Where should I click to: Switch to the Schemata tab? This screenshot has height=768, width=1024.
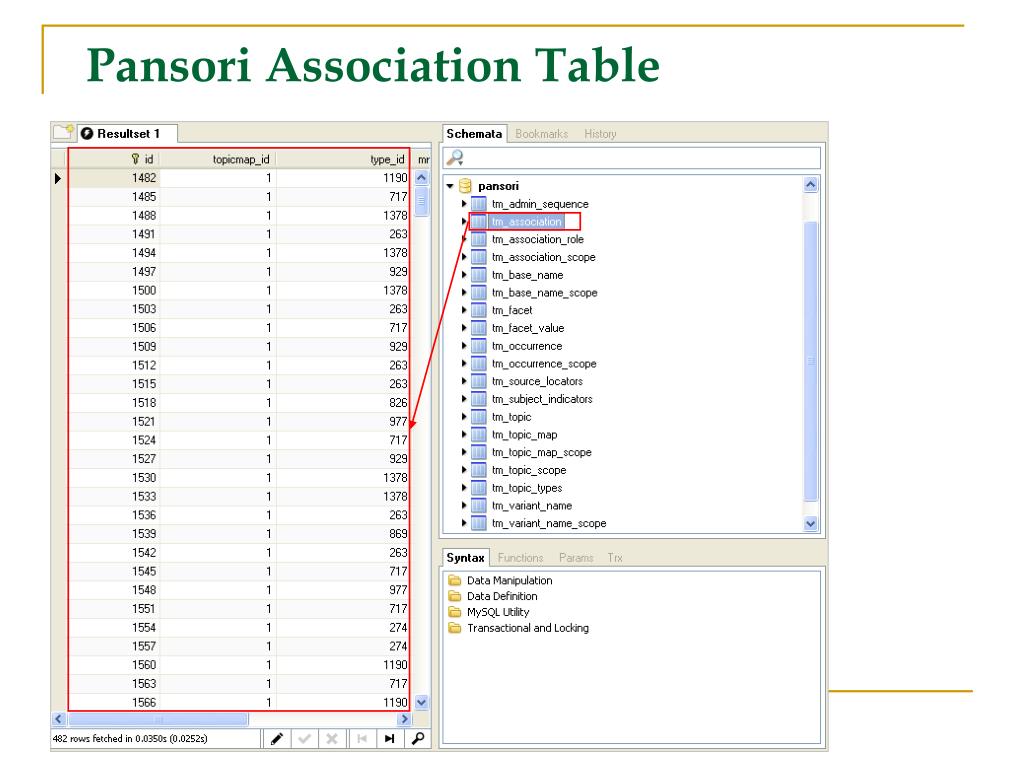(x=474, y=133)
